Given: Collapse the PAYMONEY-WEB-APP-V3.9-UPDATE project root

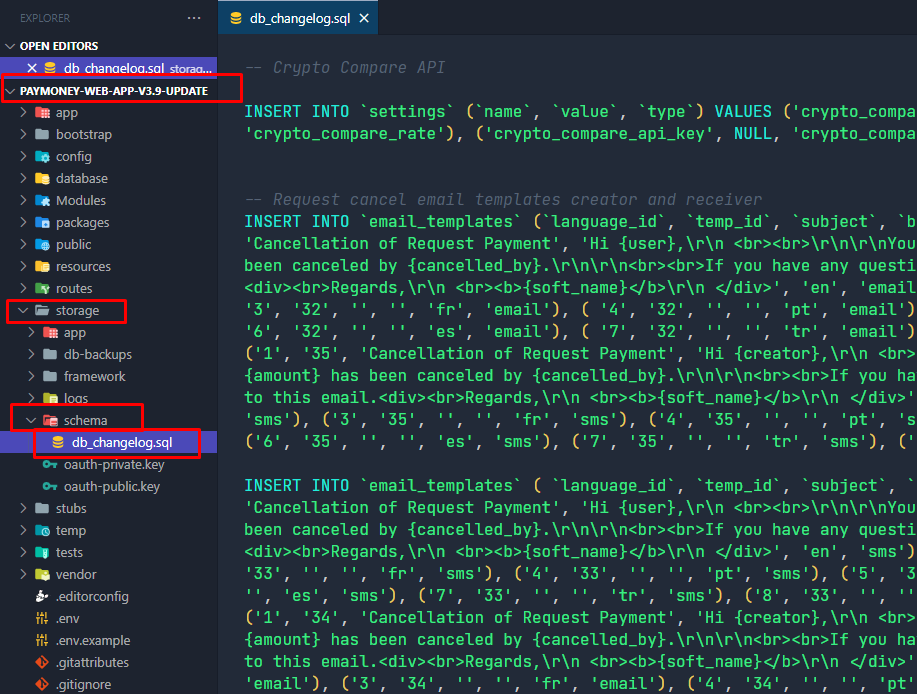Looking at the screenshot, I should coord(11,91).
